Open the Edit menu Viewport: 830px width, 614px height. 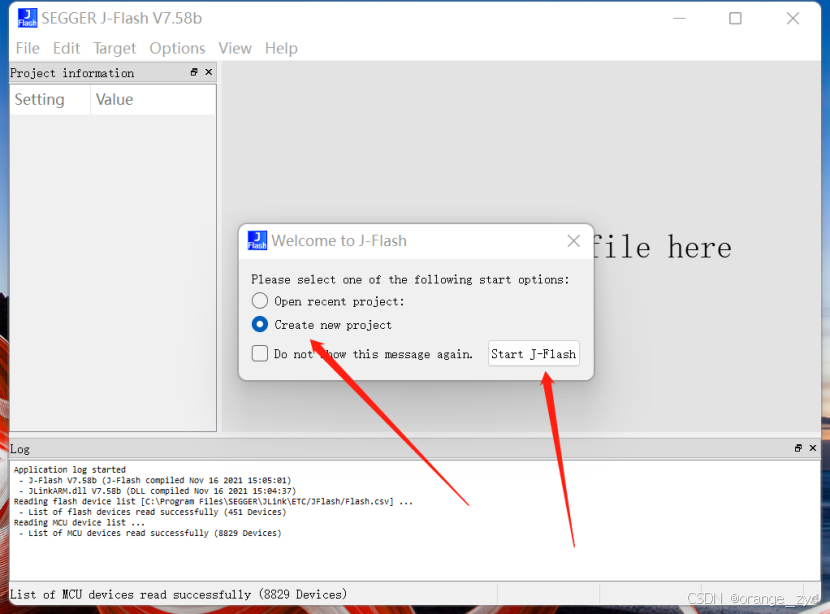[66, 48]
